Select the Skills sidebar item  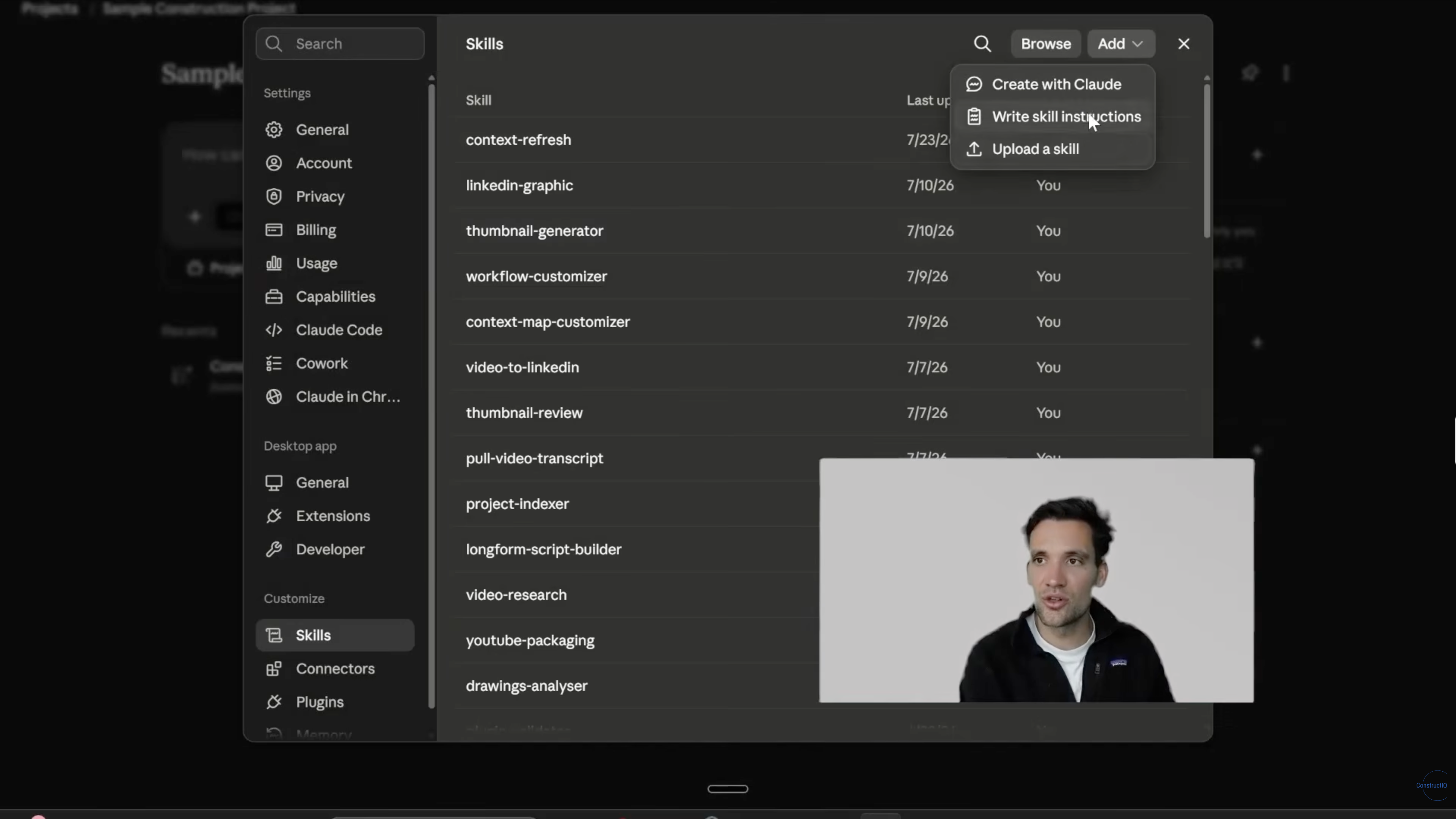click(335, 635)
